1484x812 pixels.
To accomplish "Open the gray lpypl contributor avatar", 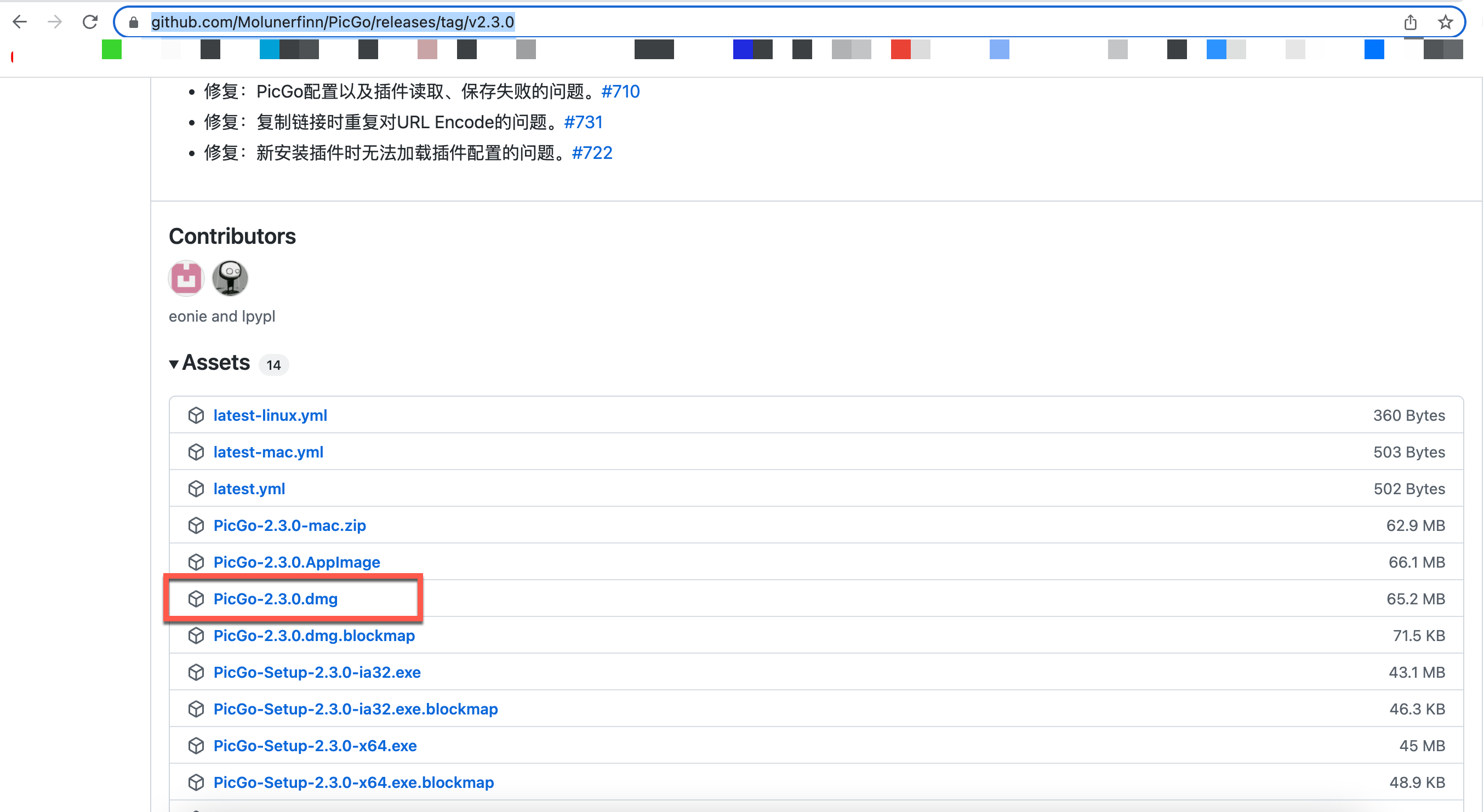I will tap(230, 278).
